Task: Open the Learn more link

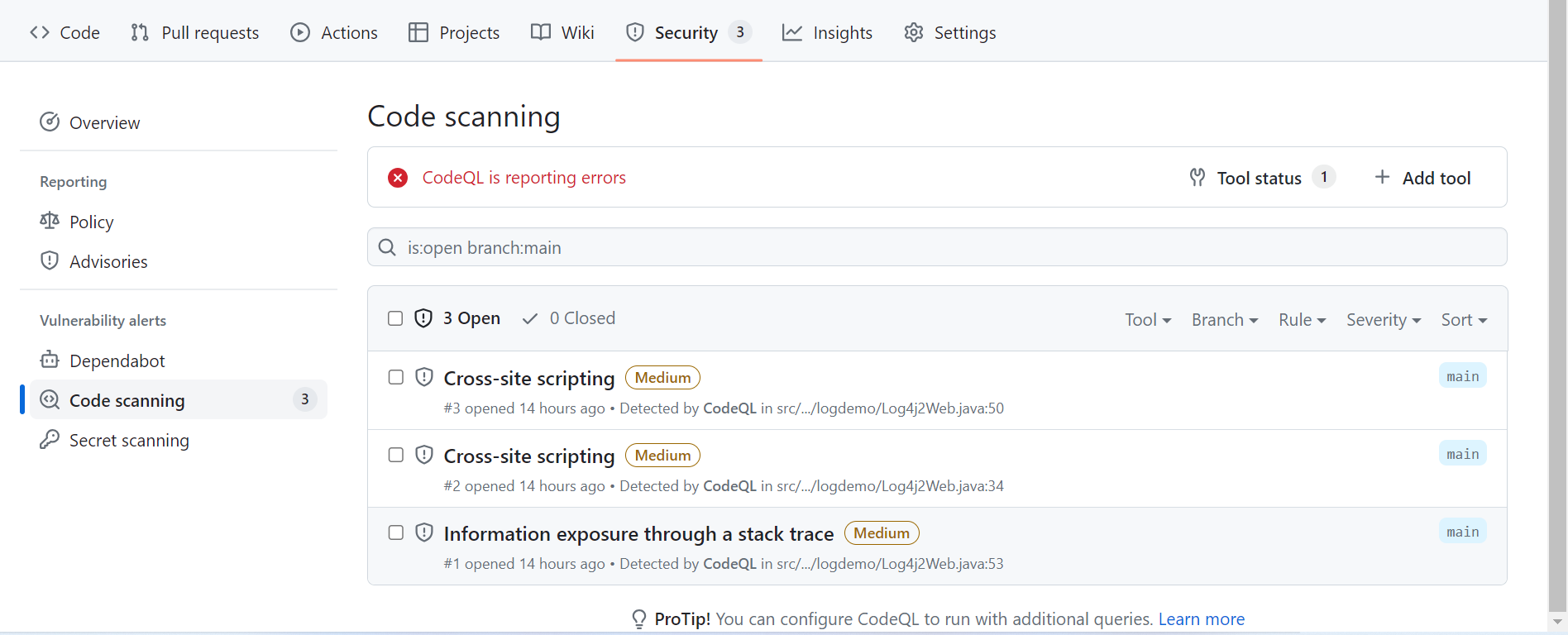Action: coord(1201,619)
